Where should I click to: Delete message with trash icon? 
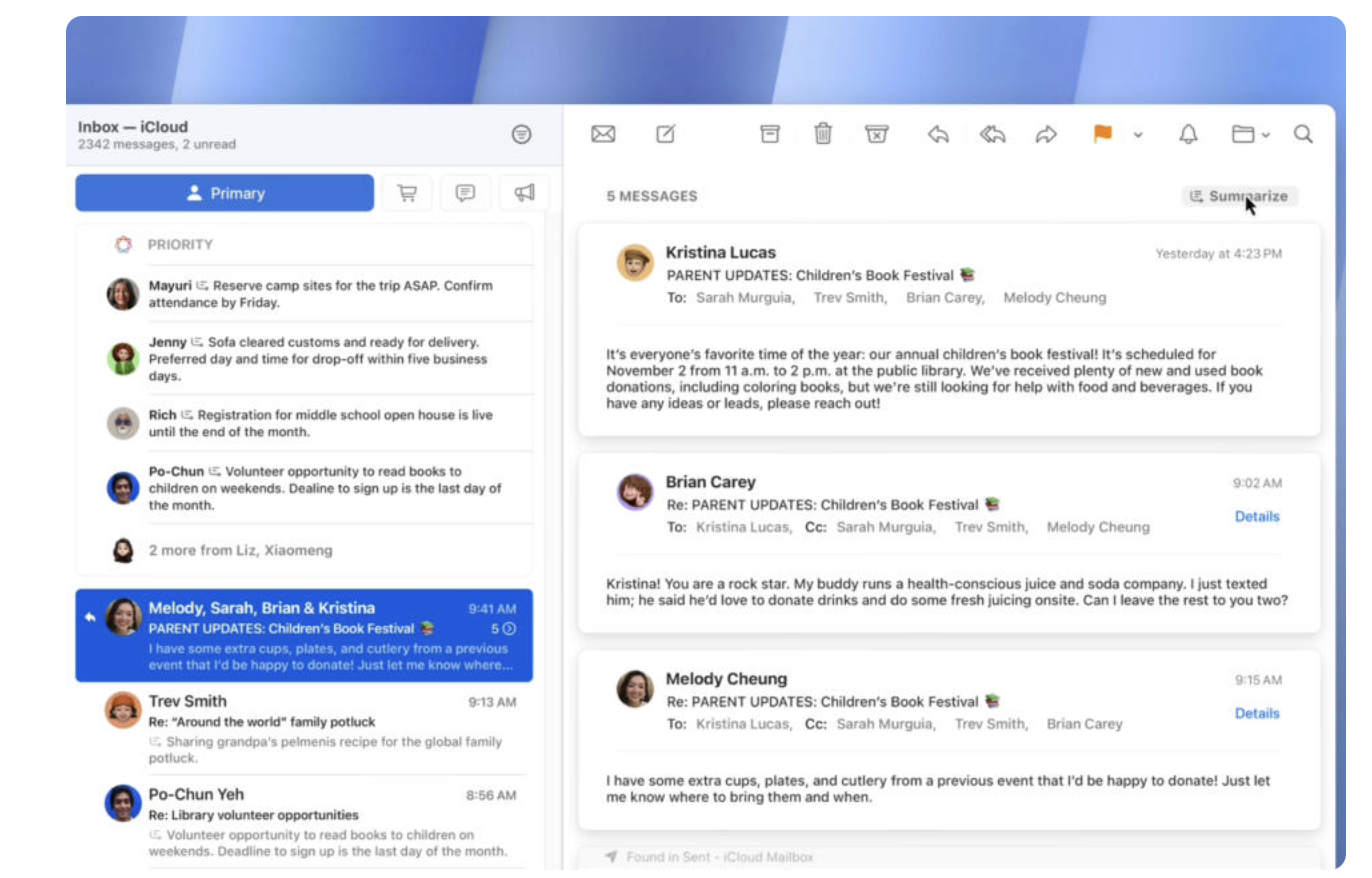click(822, 134)
